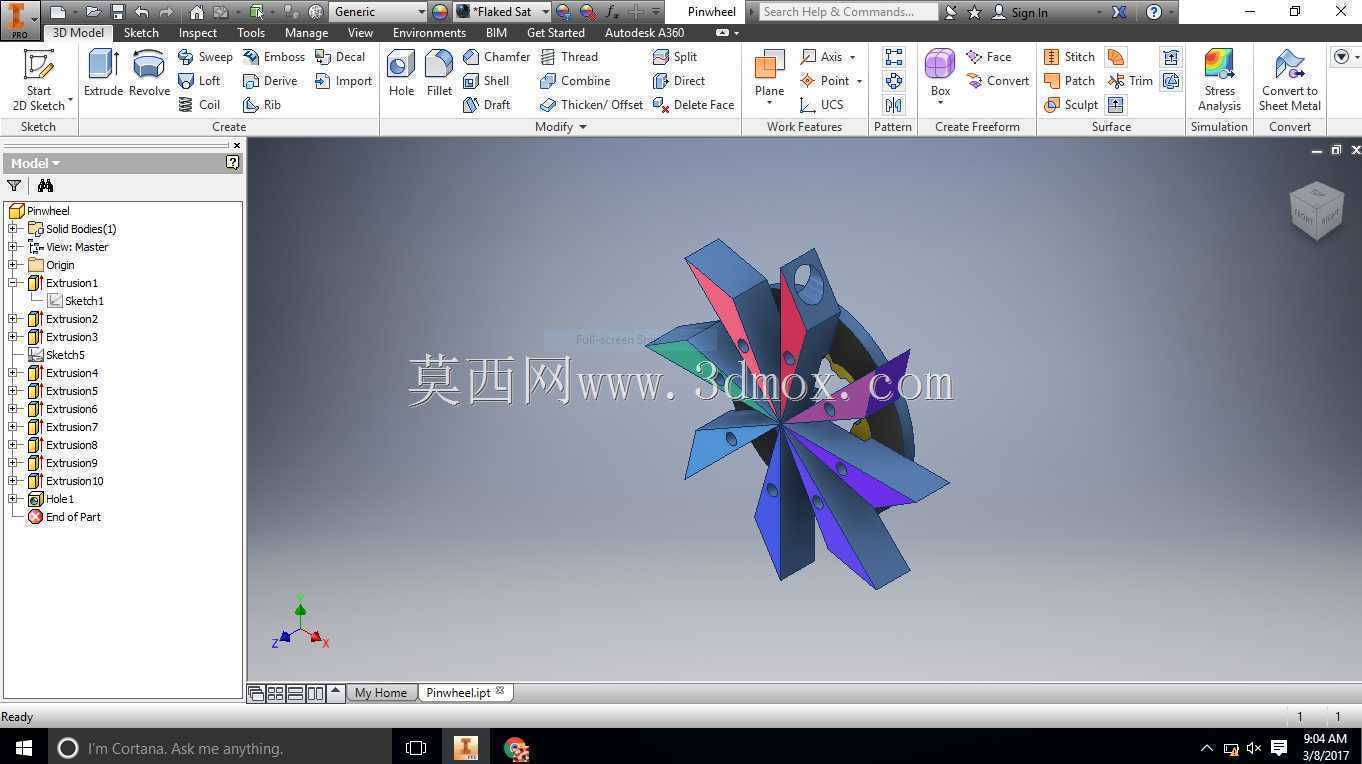Select the Extrude tool
This screenshot has width=1362, height=764.
point(103,73)
